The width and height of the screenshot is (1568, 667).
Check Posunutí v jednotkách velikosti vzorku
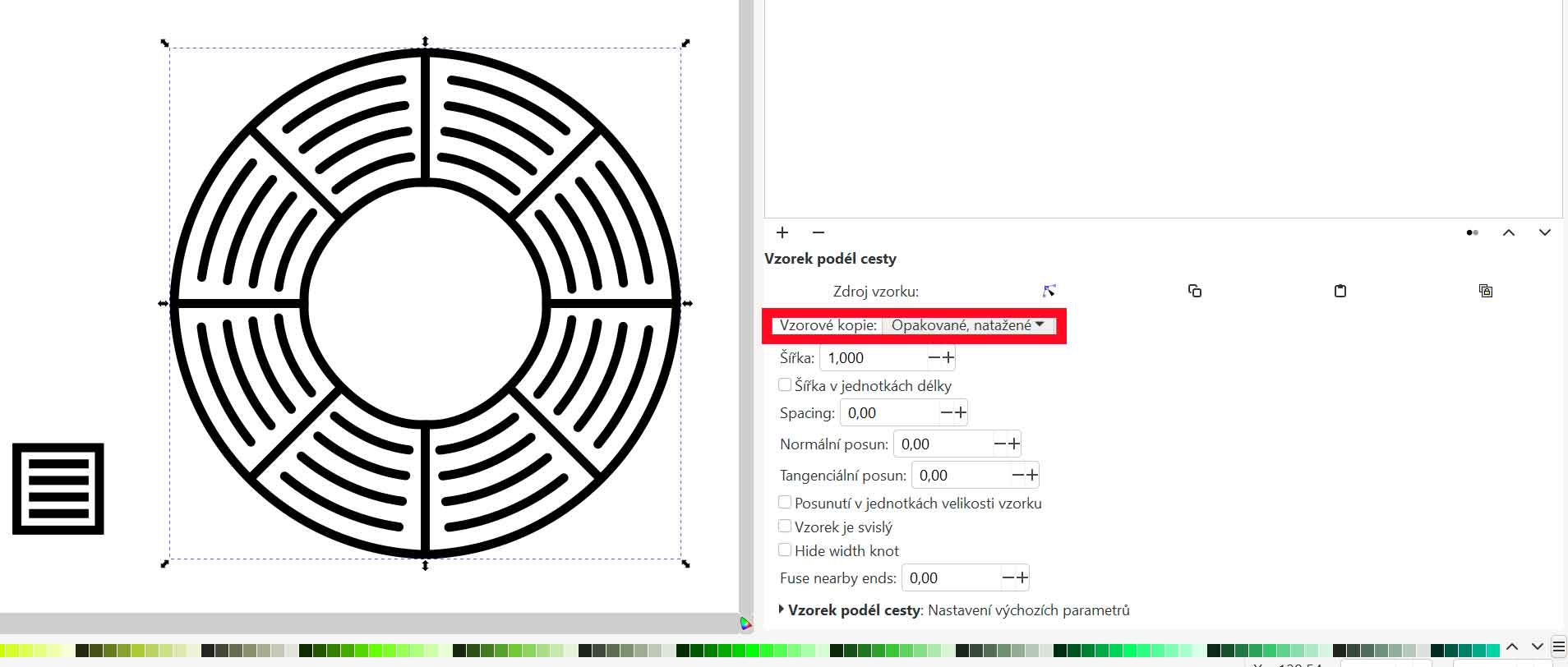point(785,503)
